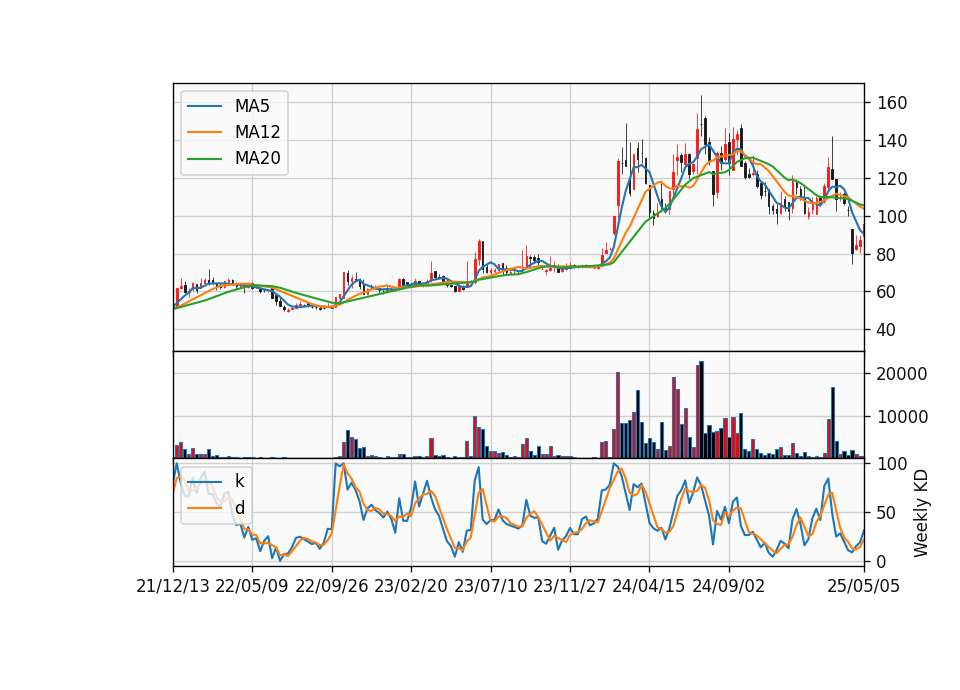The image size is (960, 690).
Task: Click the 60 price axis label
Action: pos(886,292)
